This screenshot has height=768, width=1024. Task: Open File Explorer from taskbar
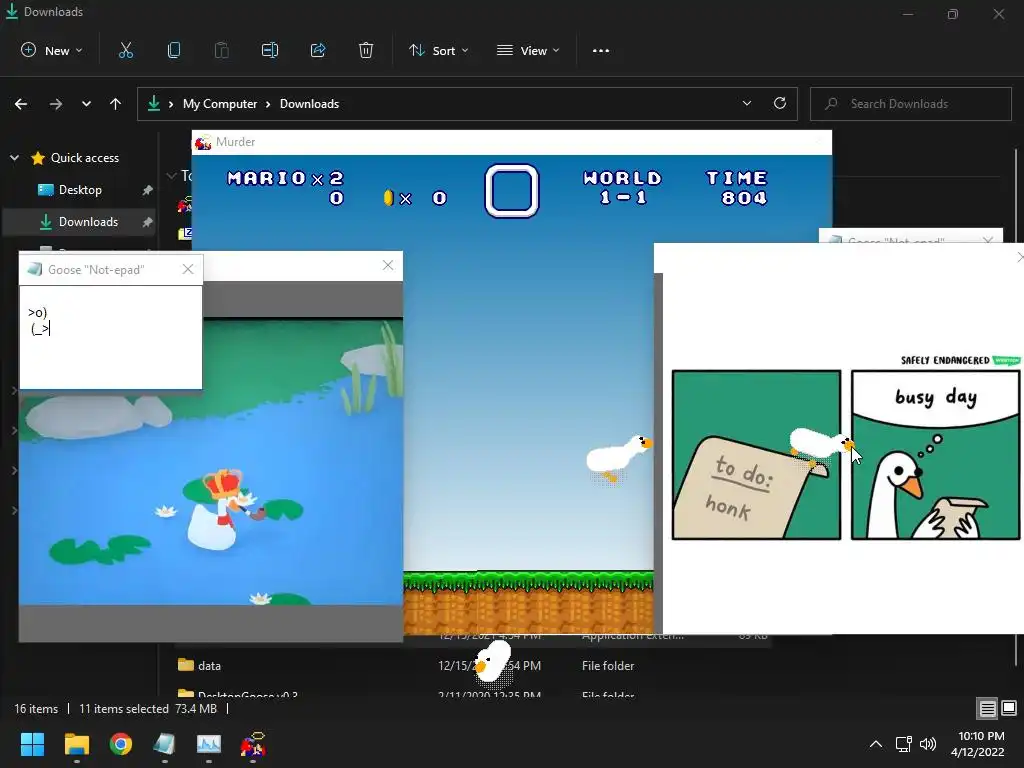click(x=76, y=744)
